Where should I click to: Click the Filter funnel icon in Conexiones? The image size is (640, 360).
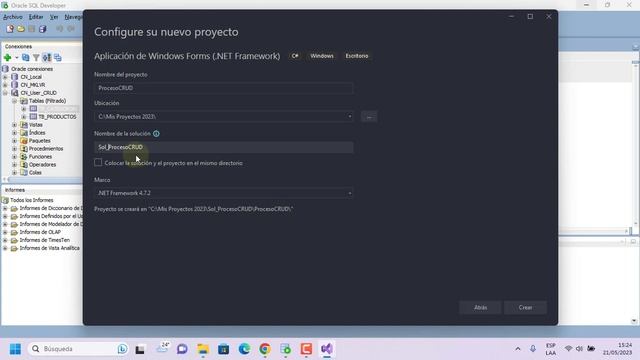[36, 58]
